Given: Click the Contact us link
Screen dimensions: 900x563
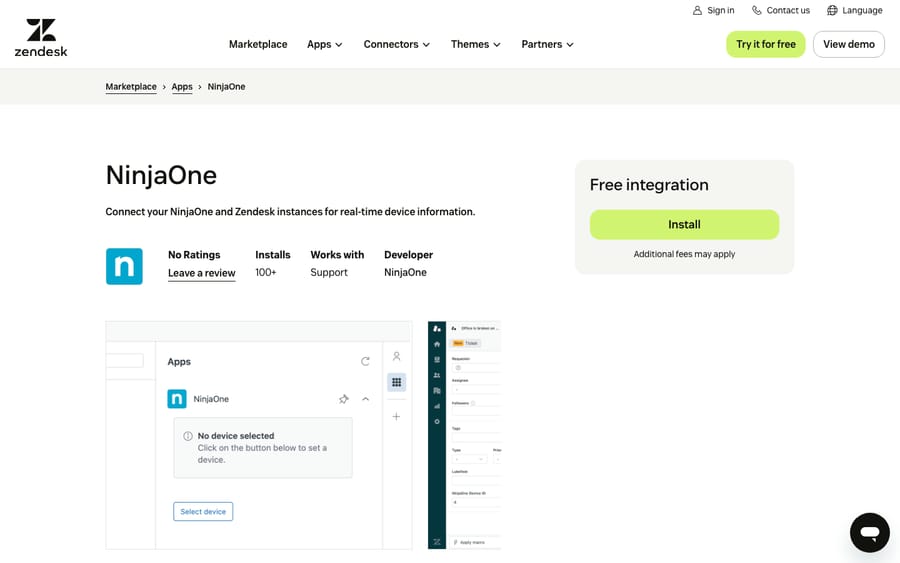Looking at the screenshot, I should point(781,10).
